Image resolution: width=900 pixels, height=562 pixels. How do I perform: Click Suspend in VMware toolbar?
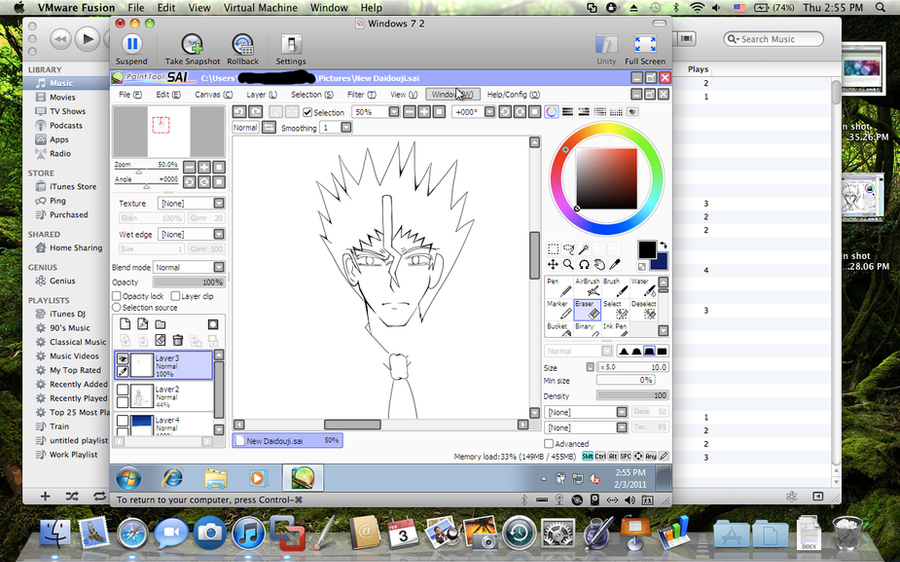[x=131, y=49]
